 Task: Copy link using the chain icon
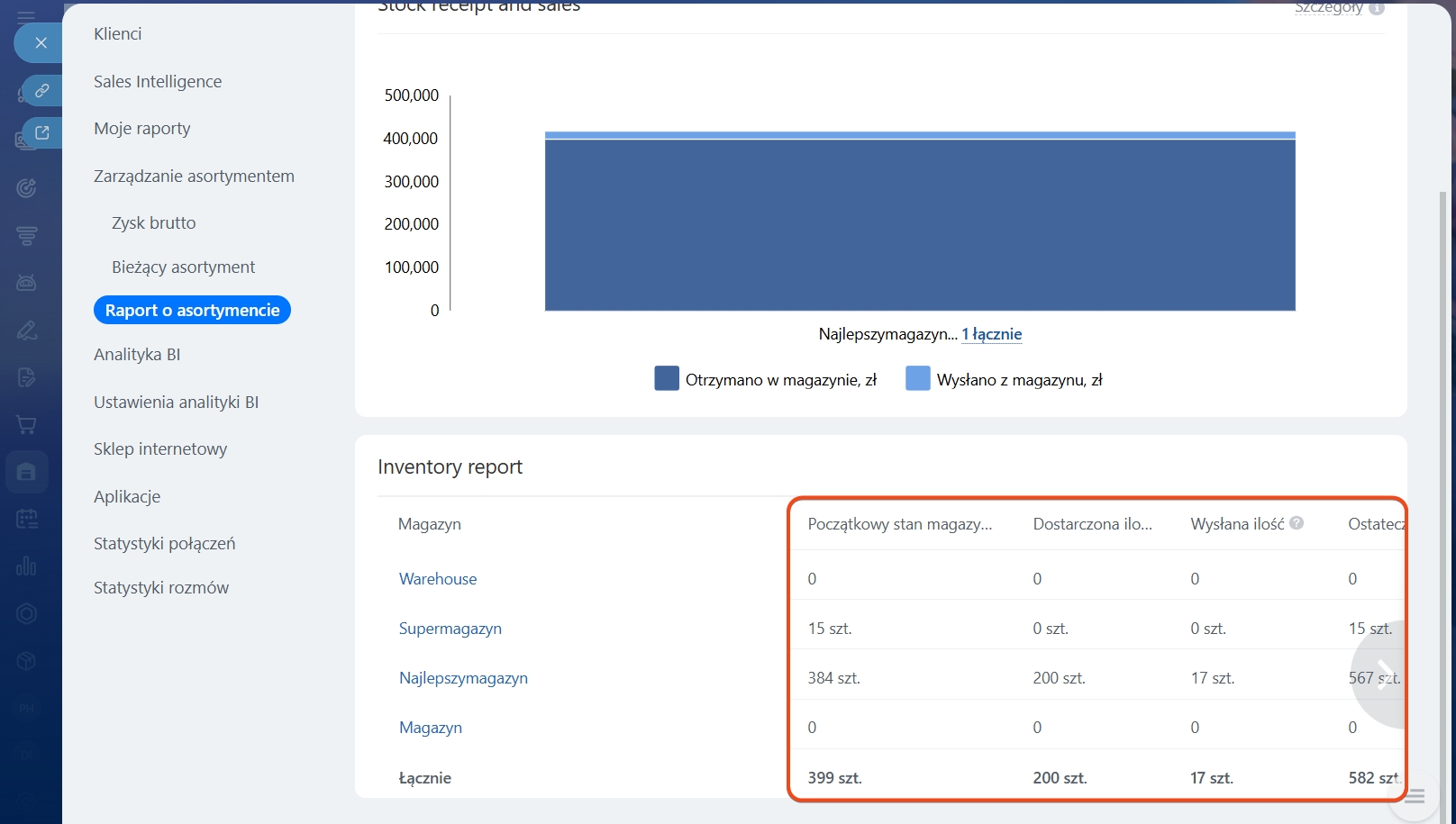point(42,91)
